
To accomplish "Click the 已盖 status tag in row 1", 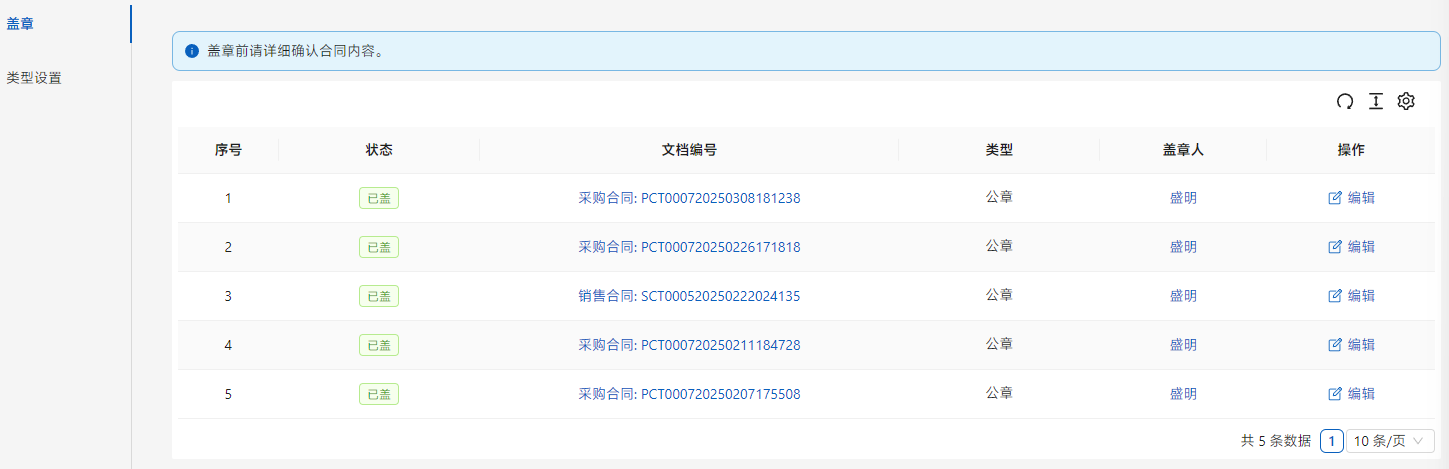I will tap(379, 198).
